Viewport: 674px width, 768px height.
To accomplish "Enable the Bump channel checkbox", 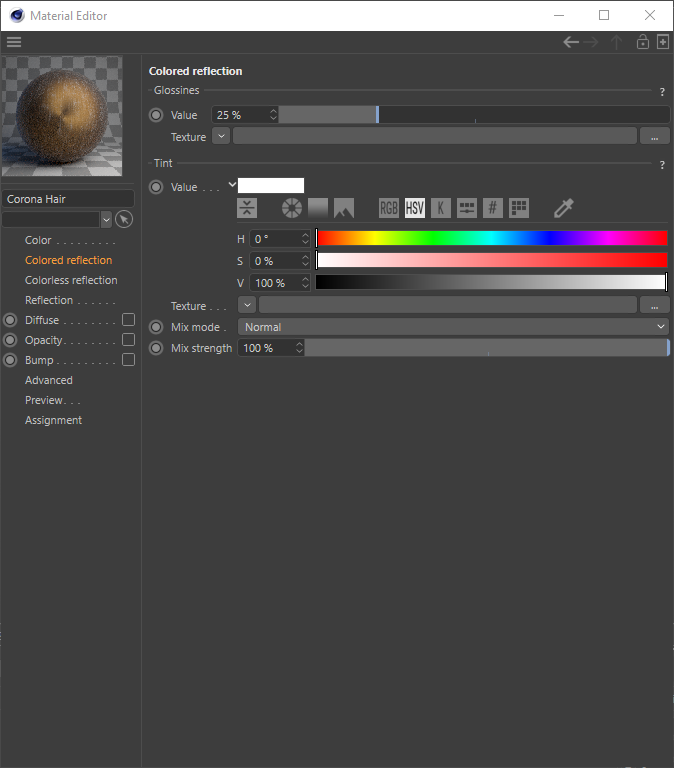I will (128, 360).
